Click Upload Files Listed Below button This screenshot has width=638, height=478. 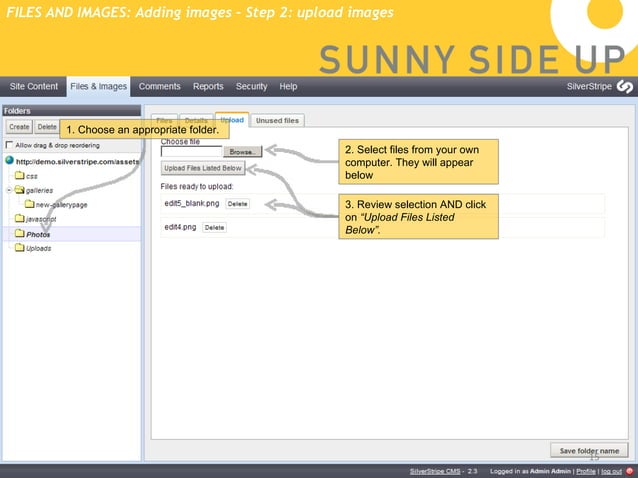coord(203,169)
